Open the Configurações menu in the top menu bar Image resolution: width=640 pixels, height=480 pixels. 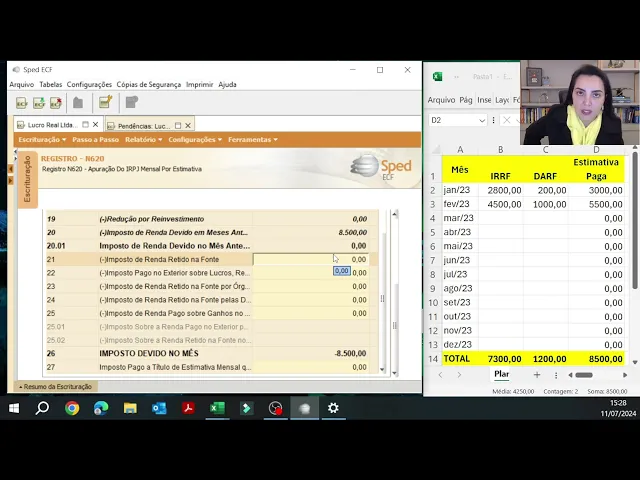(x=89, y=84)
